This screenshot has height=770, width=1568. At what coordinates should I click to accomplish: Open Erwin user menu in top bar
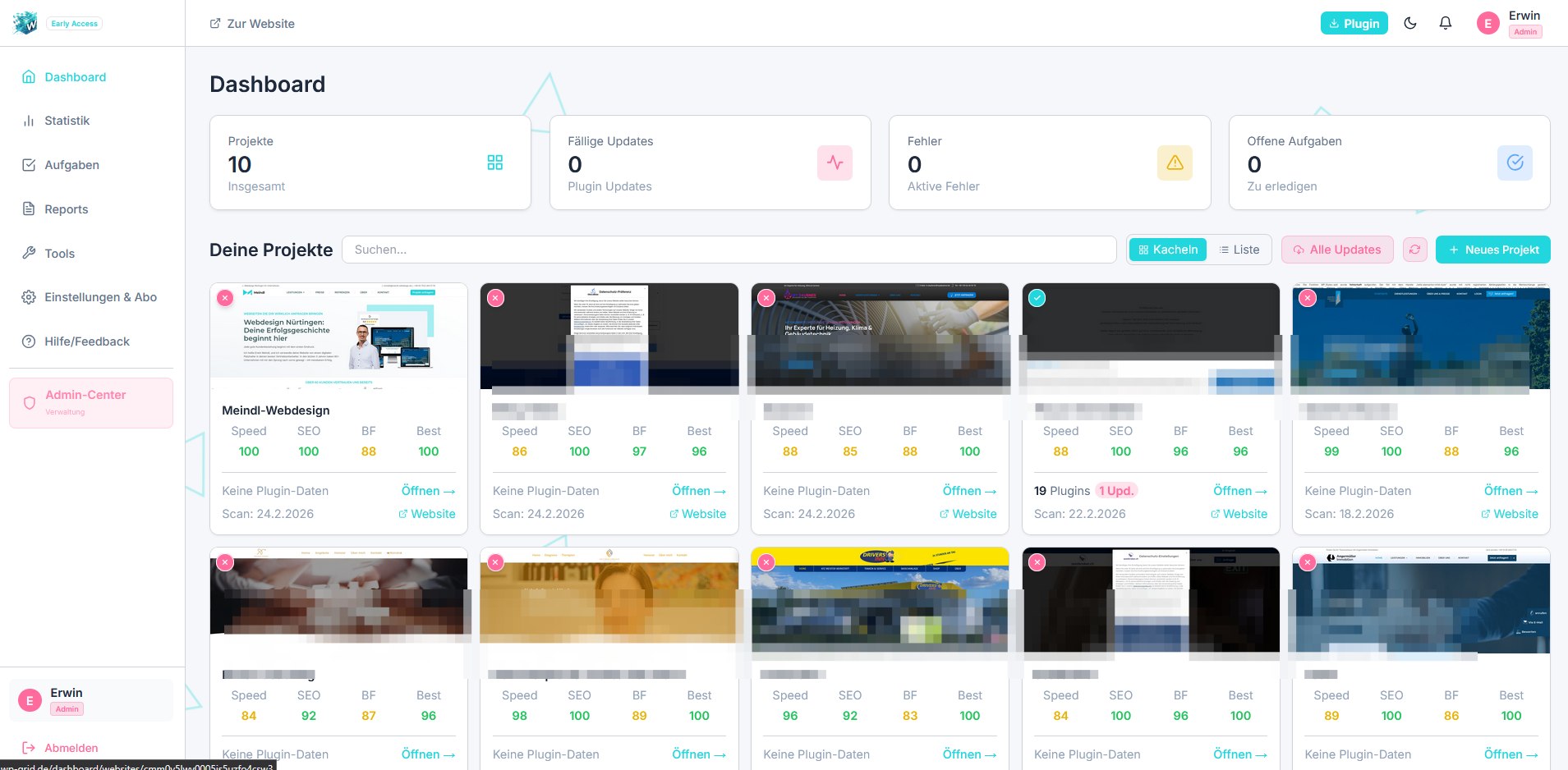click(x=1510, y=23)
